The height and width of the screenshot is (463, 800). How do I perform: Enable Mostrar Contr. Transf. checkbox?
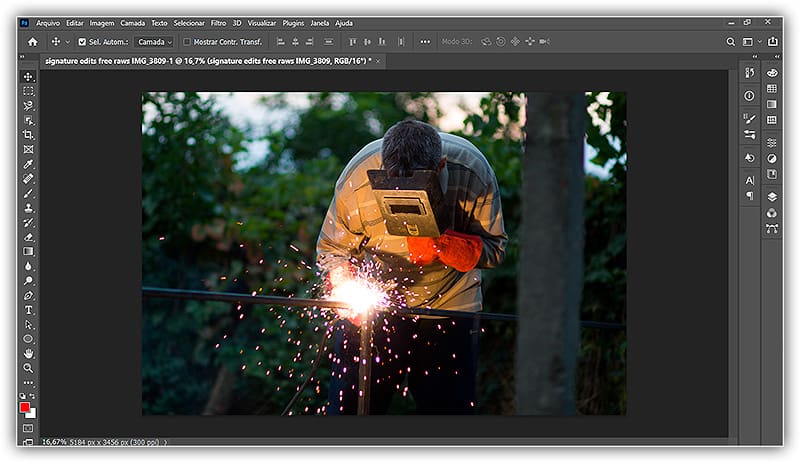point(187,42)
